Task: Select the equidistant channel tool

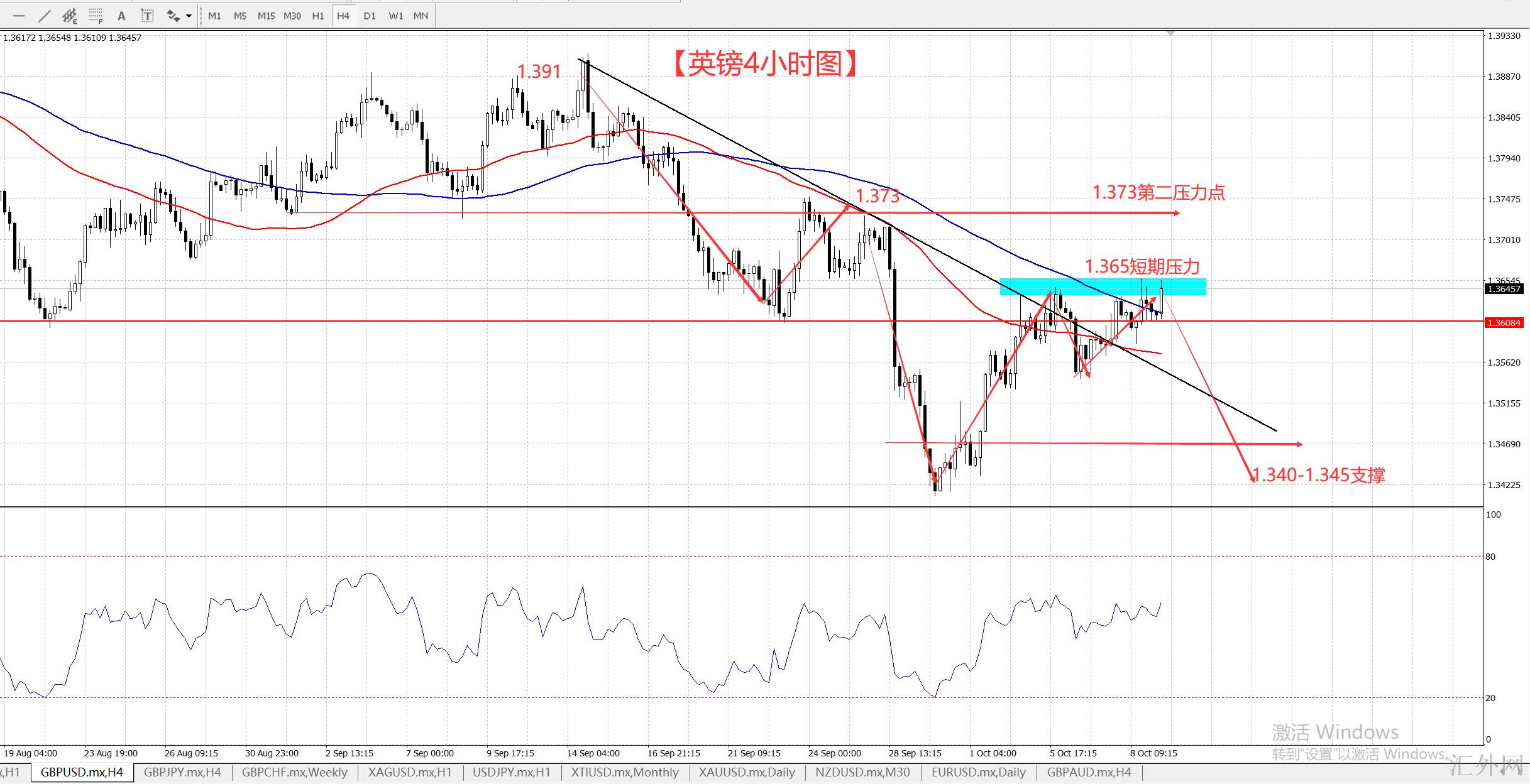Action: [70, 16]
